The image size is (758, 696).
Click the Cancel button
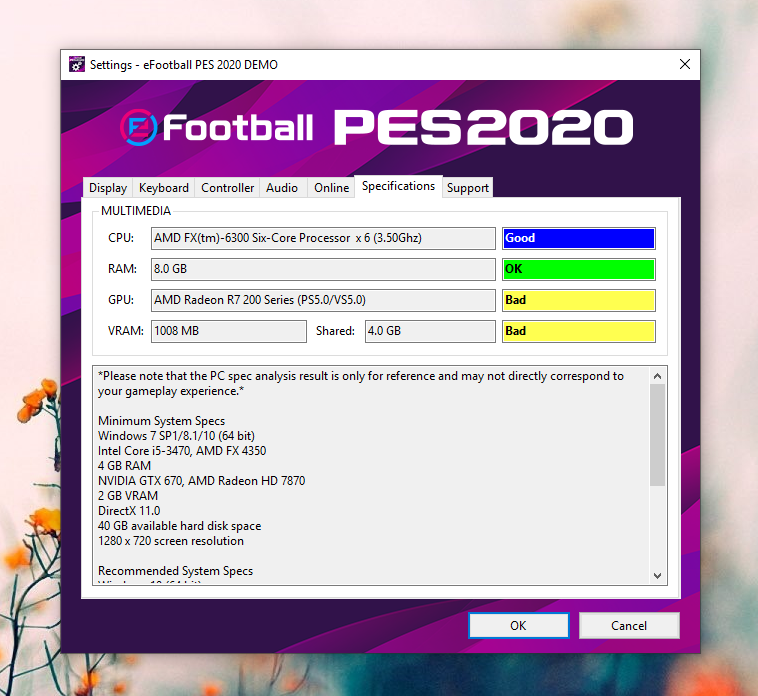(x=629, y=625)
